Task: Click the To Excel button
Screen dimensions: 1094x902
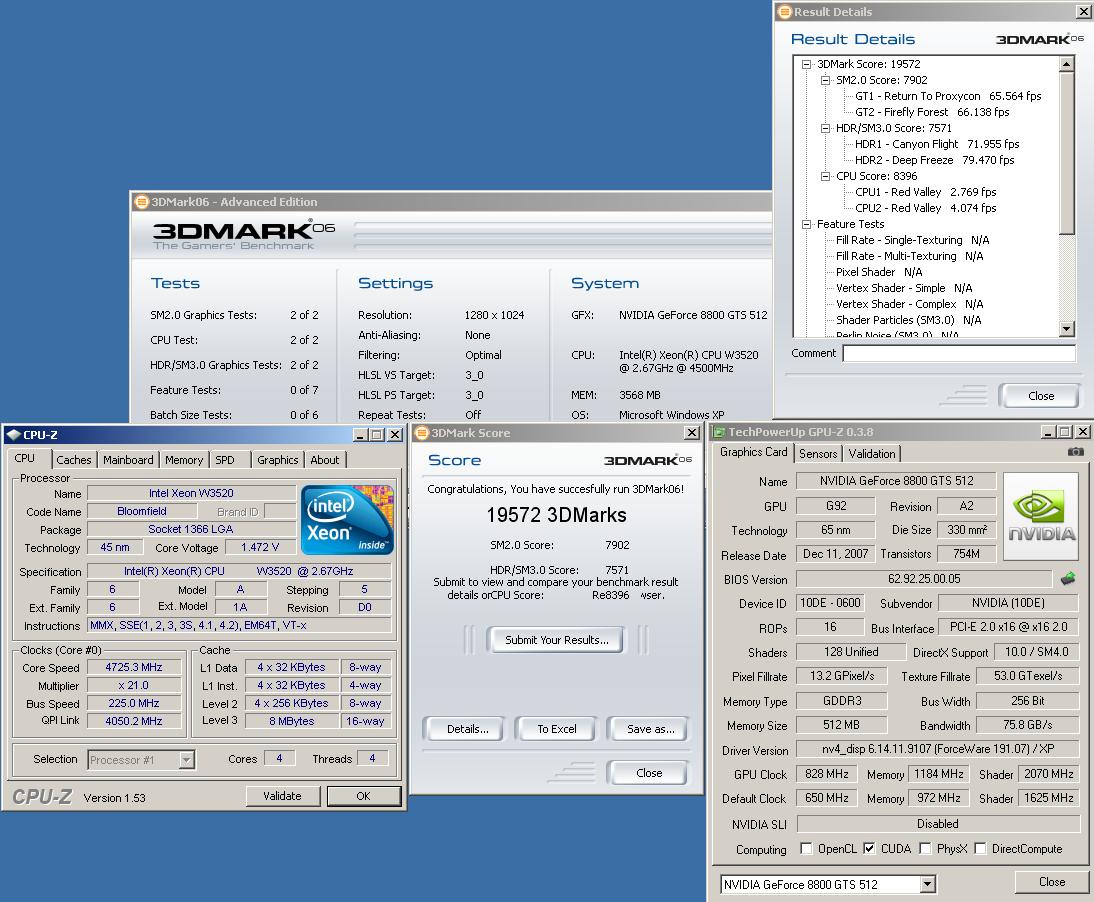Action: pyautogui.click(x=556, y=729)
